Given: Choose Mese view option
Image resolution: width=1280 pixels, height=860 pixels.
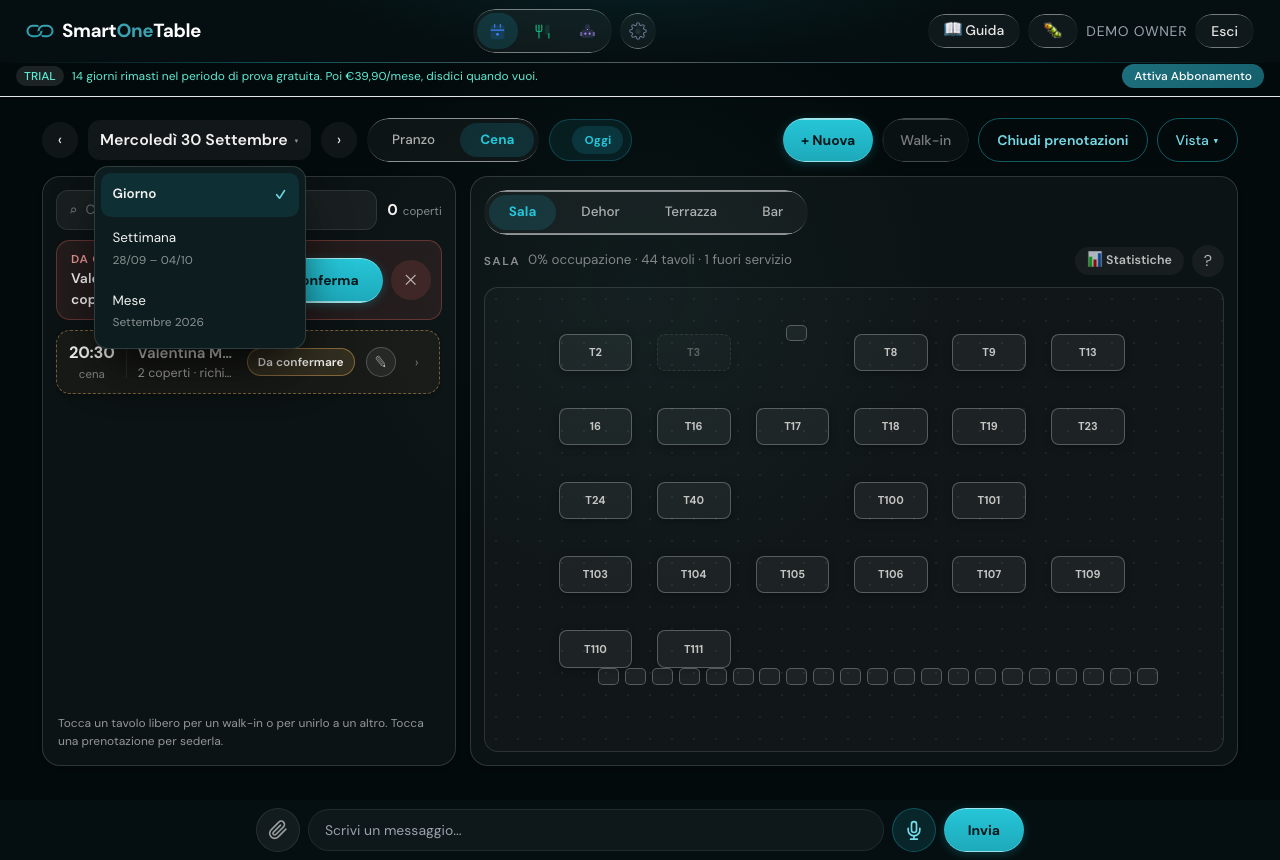Looking at the screenshot, I should click(200, 310).
